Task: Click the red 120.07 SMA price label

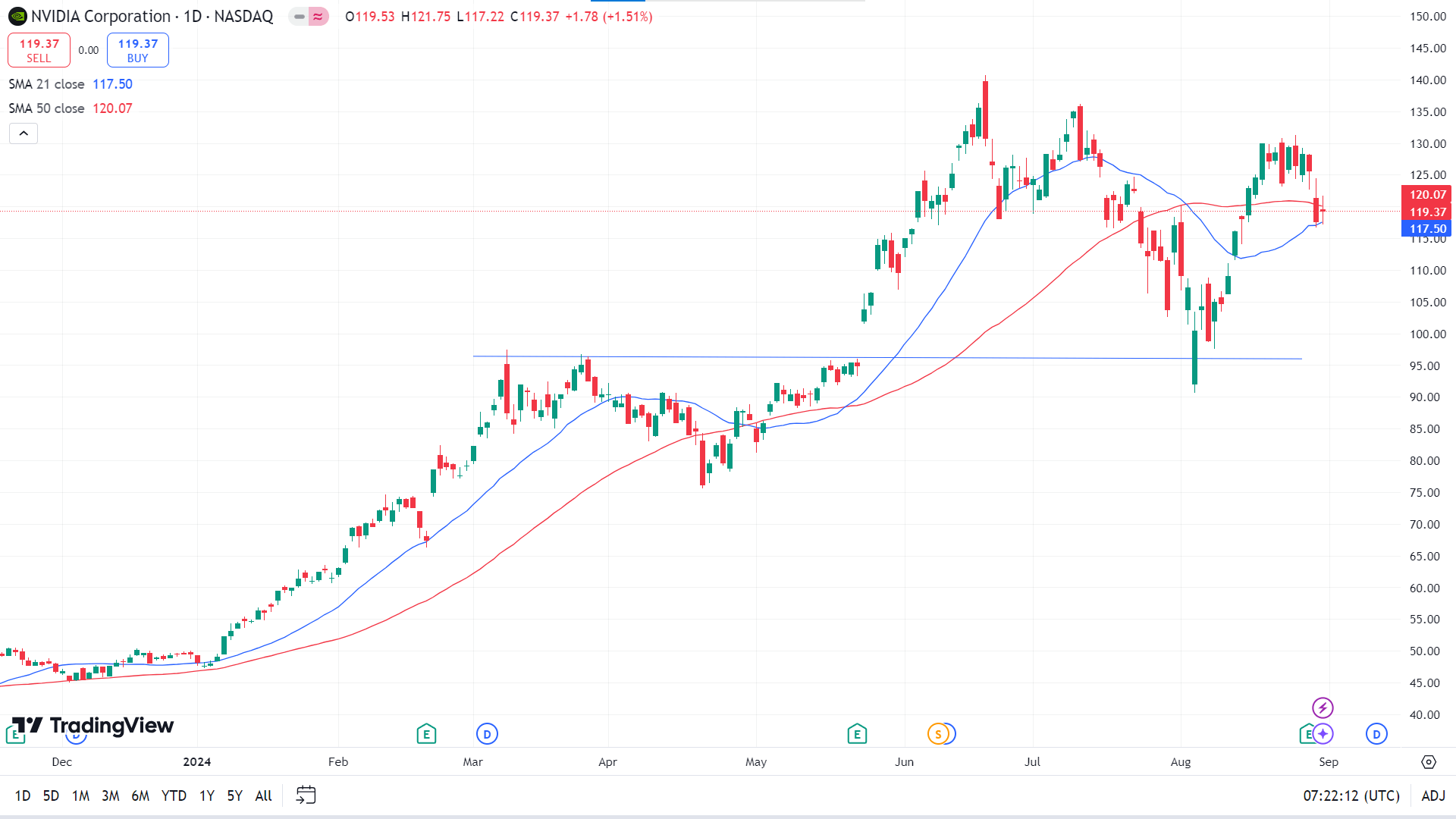Action: [x=1426, y=195]
